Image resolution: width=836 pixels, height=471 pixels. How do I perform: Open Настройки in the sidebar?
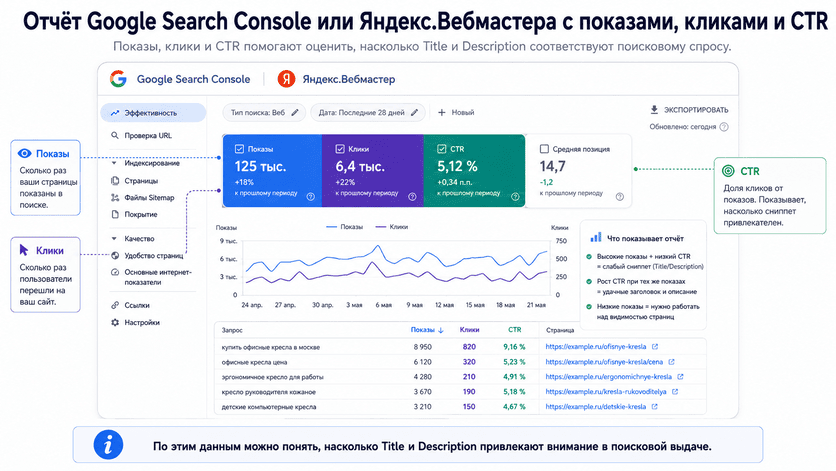tap(142, 322)
